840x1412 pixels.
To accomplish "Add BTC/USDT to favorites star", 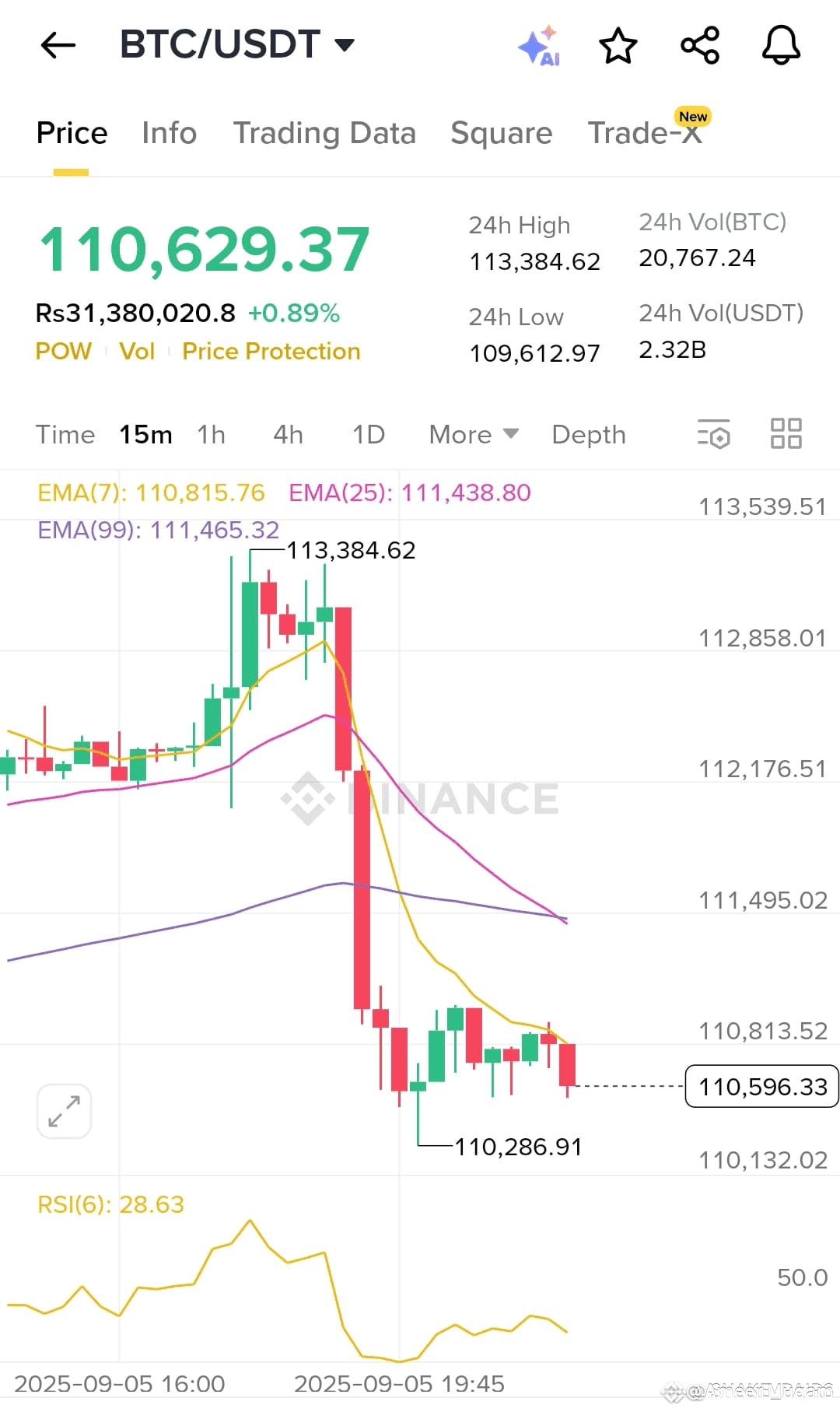I will pos(618,46).
